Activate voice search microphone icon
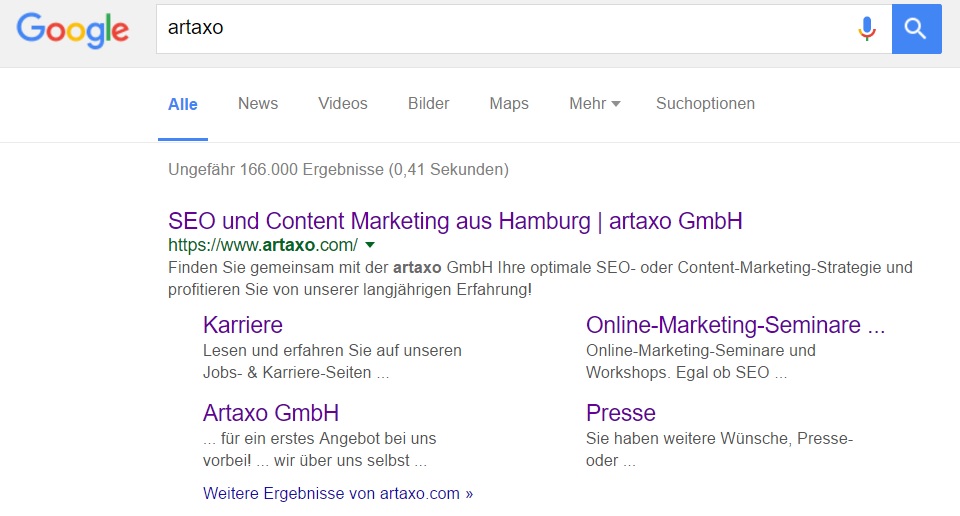 [x=866, y=29]
